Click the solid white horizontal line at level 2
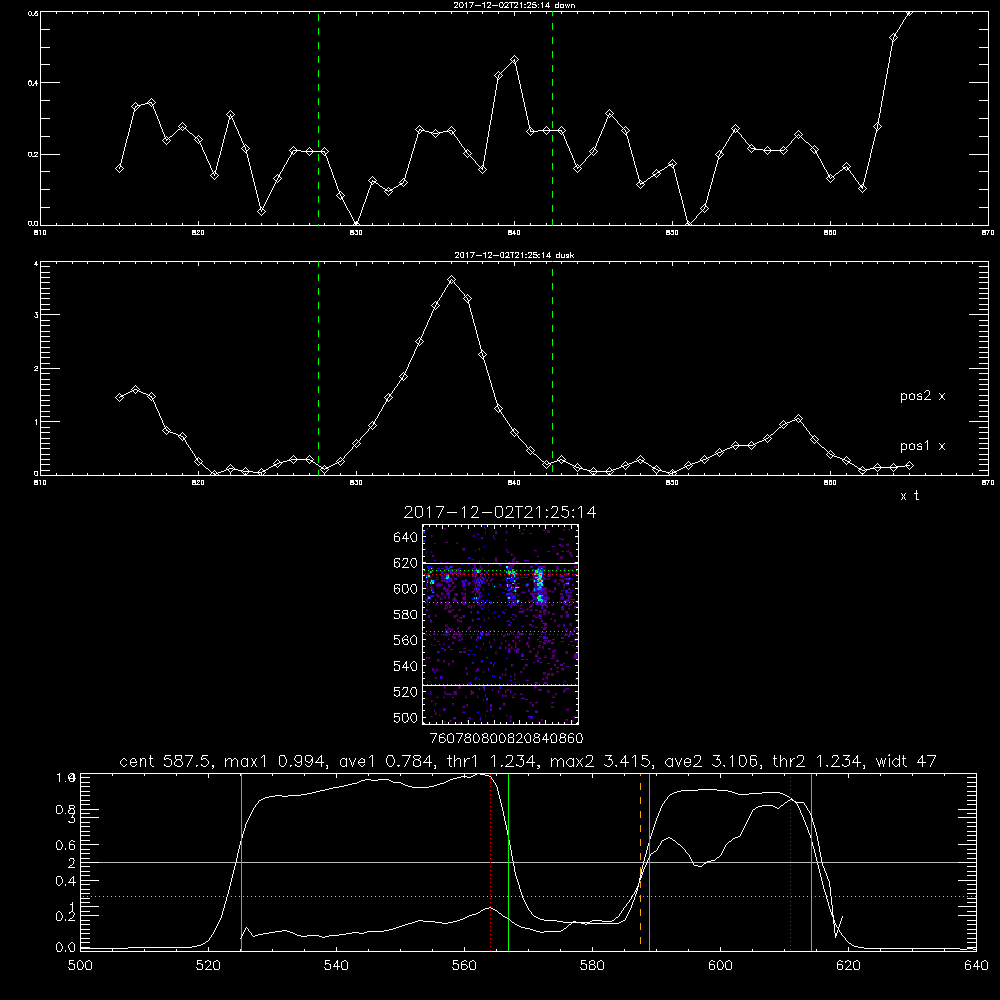 (527, 862)
